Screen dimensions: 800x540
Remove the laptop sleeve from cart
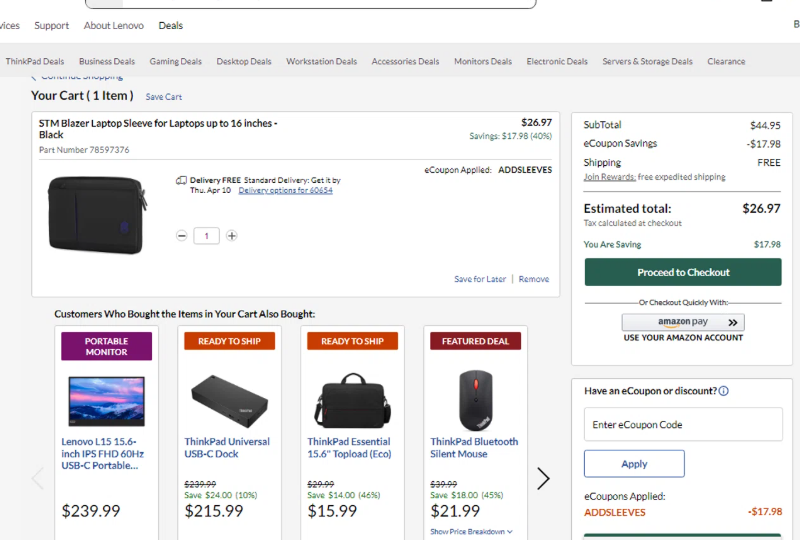point(534,279)
